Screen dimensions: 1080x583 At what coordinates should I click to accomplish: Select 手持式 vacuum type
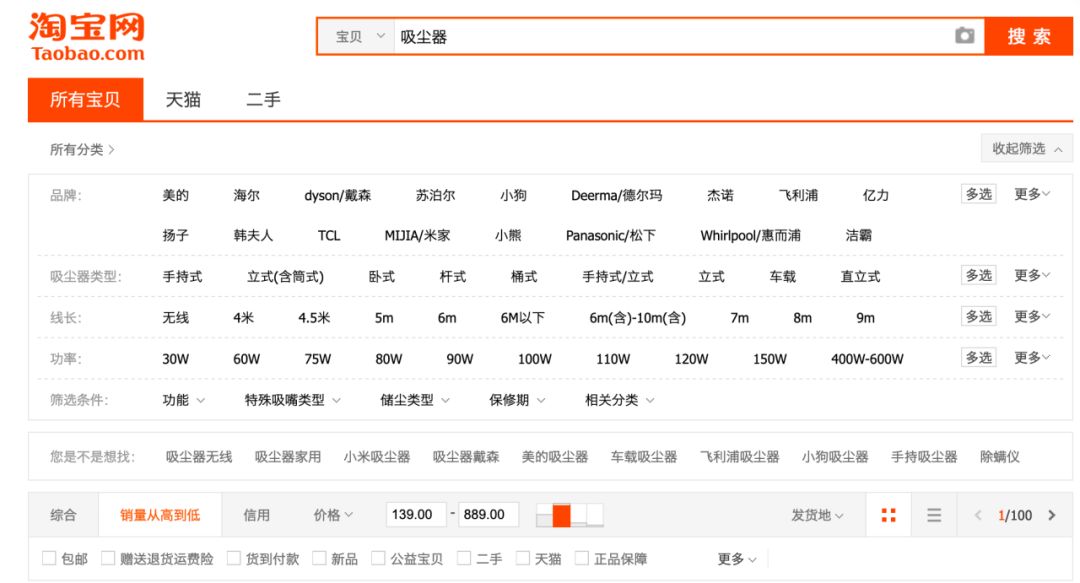tap(183, 277)
